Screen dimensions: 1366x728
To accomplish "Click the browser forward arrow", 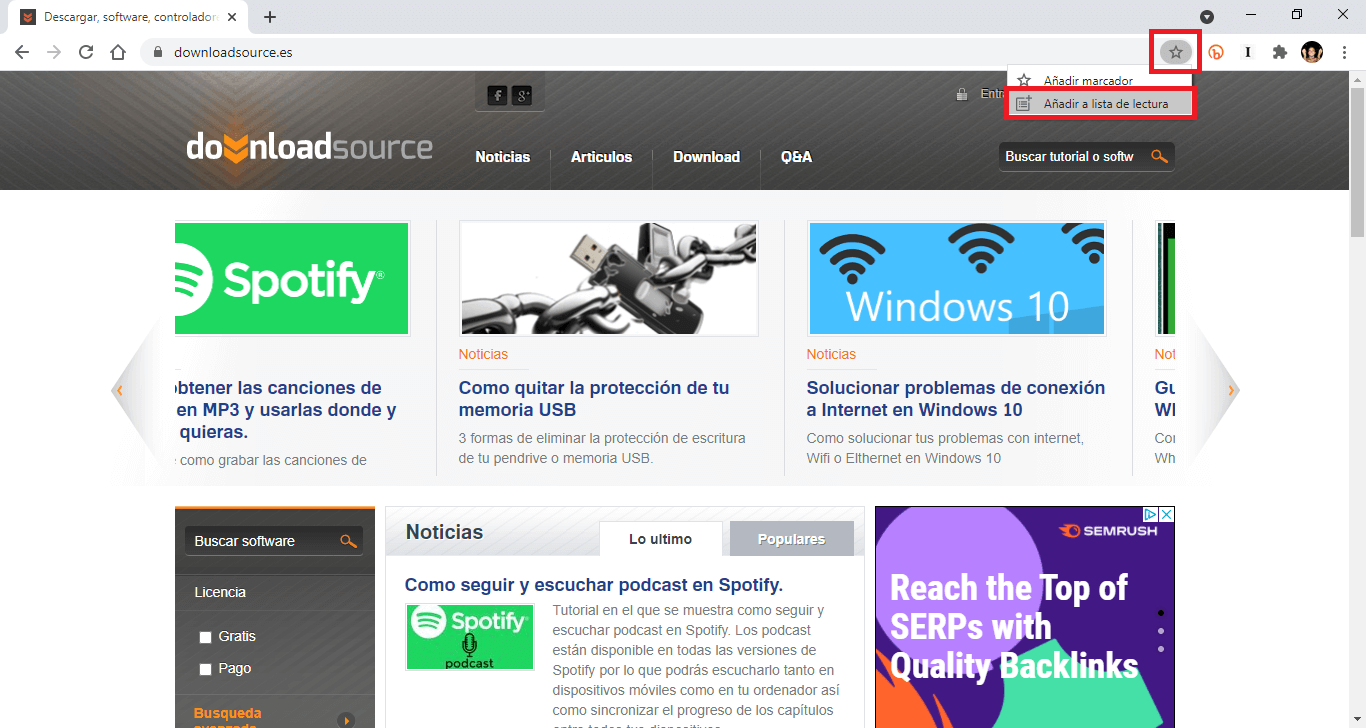I will tap(54, 52).
